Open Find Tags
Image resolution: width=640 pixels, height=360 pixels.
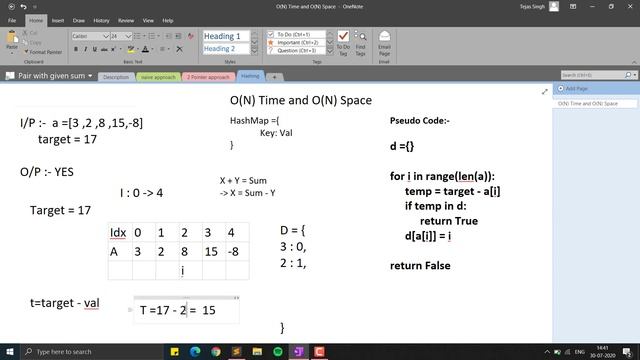click(x=360, y=43)
